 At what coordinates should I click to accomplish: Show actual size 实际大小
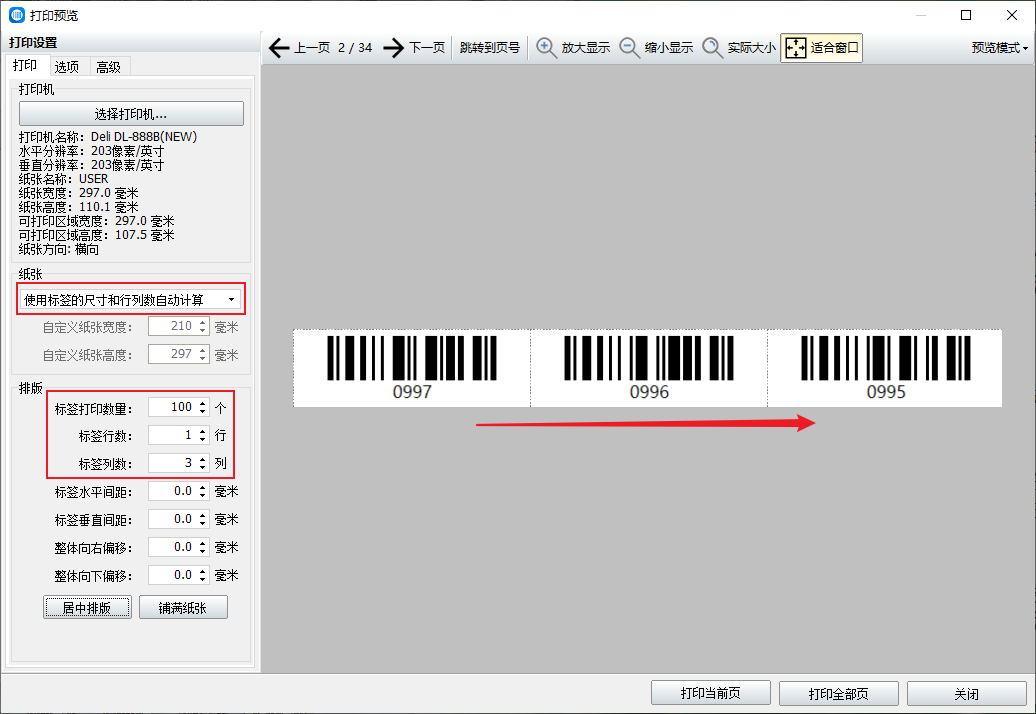pos(738,48)
